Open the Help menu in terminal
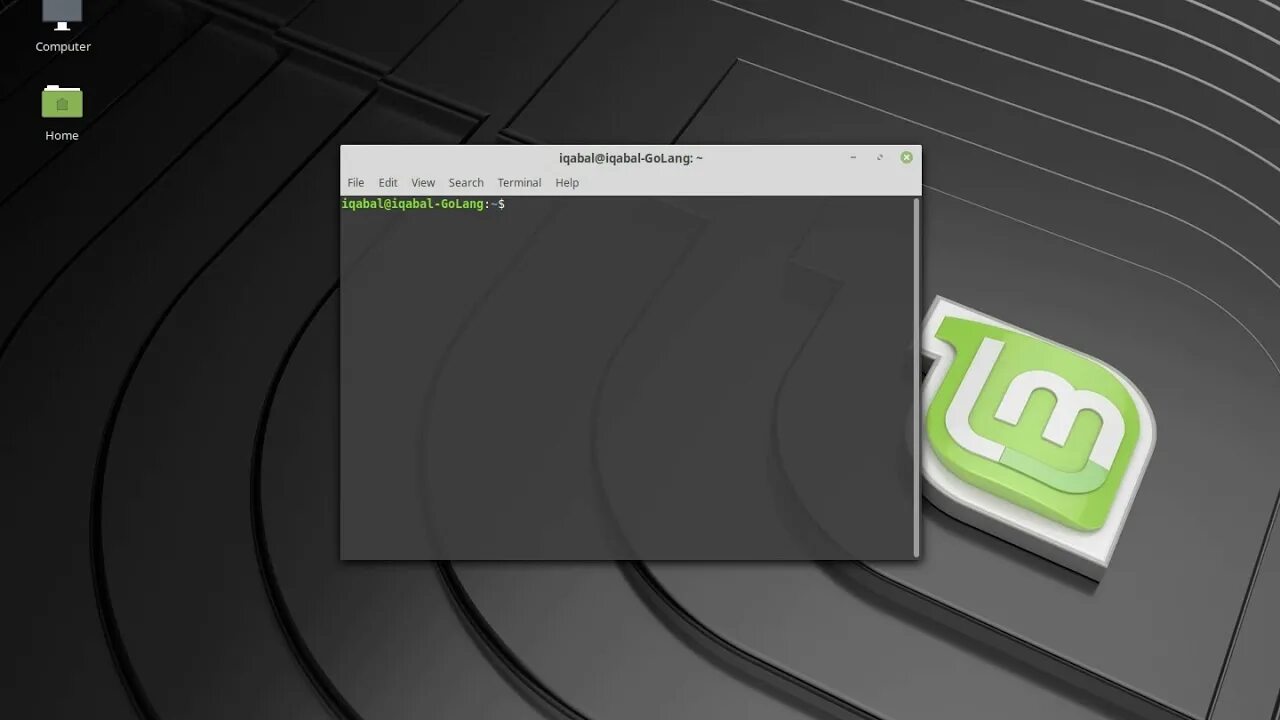Image resolution: width=1280 pixels, height=720 pixels. click(567, 183)
